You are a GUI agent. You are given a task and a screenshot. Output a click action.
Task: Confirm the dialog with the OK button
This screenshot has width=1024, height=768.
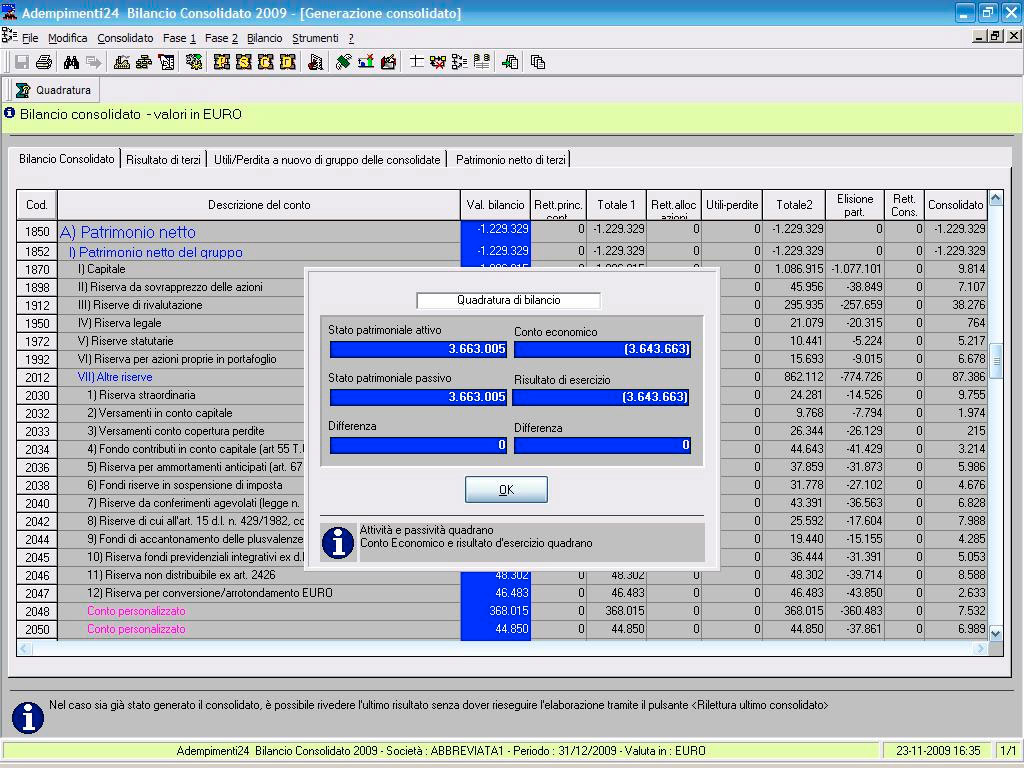(x=506, y=489)
